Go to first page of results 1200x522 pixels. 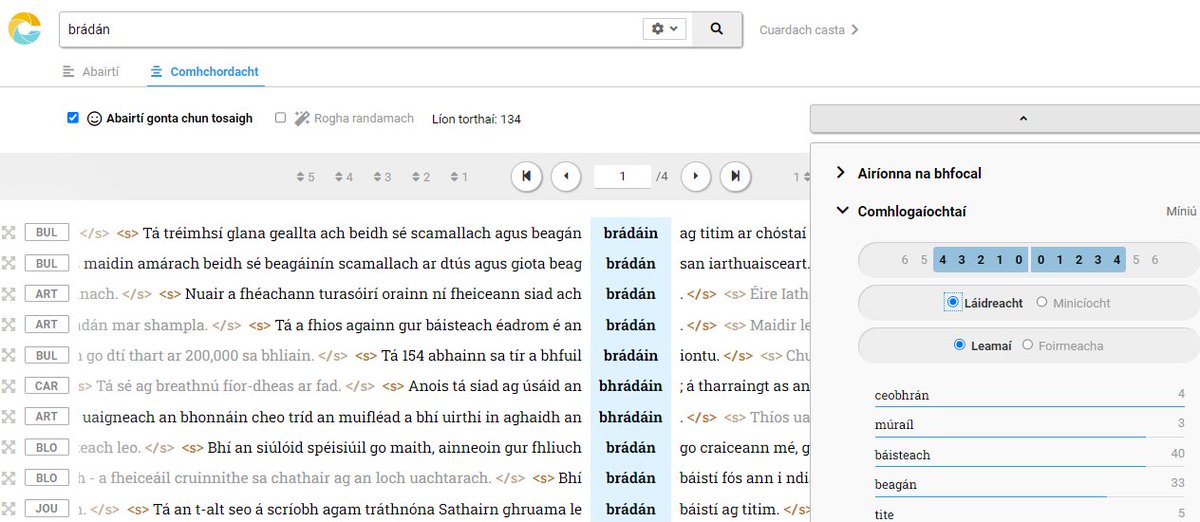[526, 176]
